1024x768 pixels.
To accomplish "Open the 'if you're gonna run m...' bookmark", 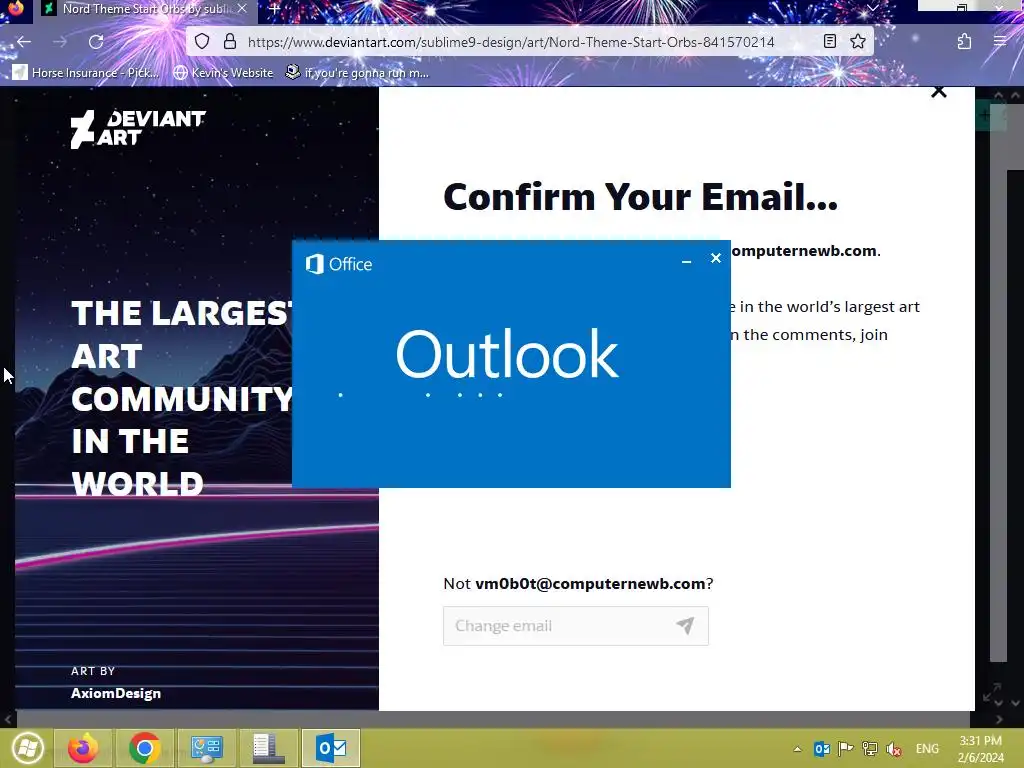I will pyautogui.click(x=357, y=72).
